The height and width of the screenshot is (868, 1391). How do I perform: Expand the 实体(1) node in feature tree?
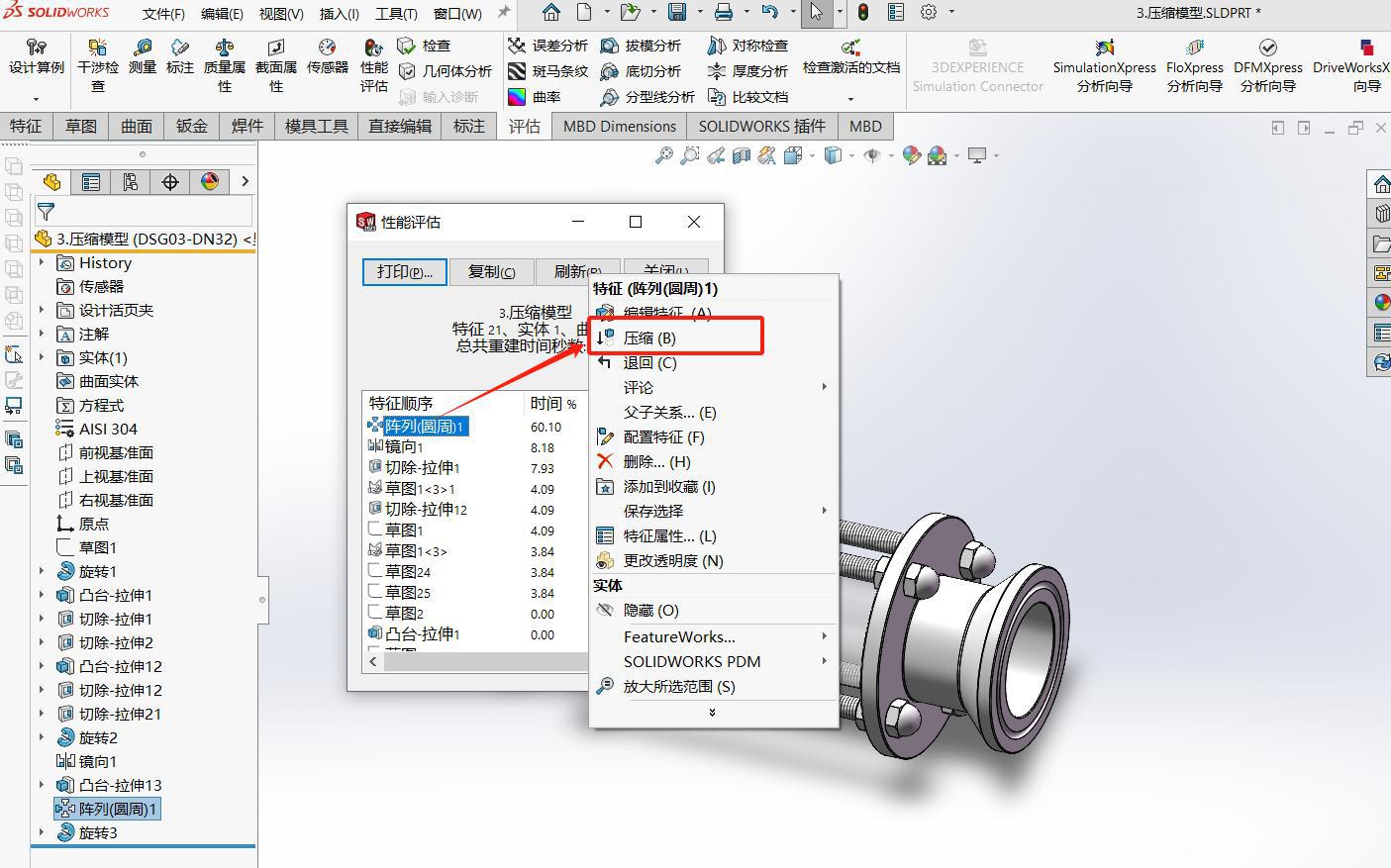click(41, 357)
